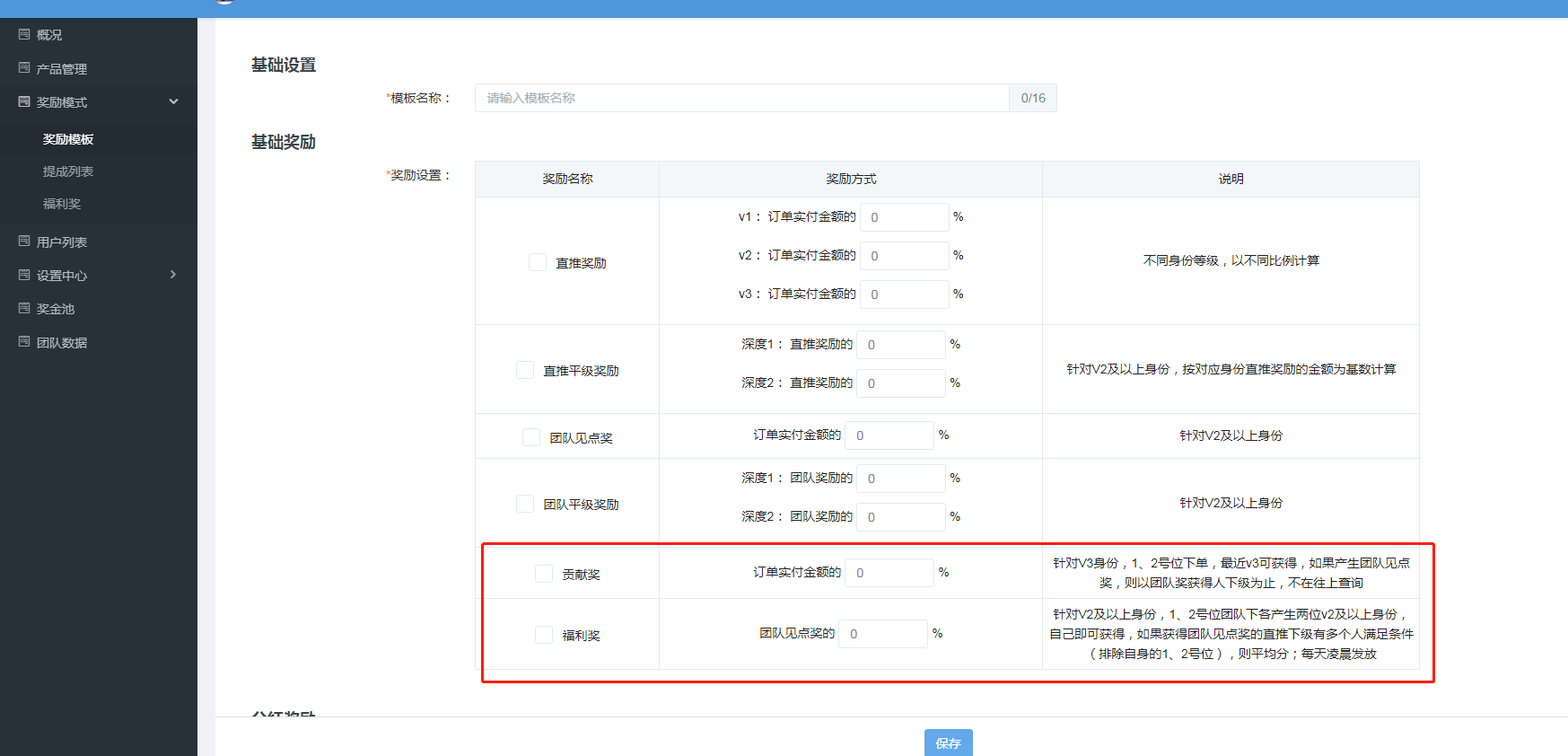Click 深度2 团队奖励的 percentage field
Image resolution: width=1568 pixels, height=756 pixels.
[901, 517]
